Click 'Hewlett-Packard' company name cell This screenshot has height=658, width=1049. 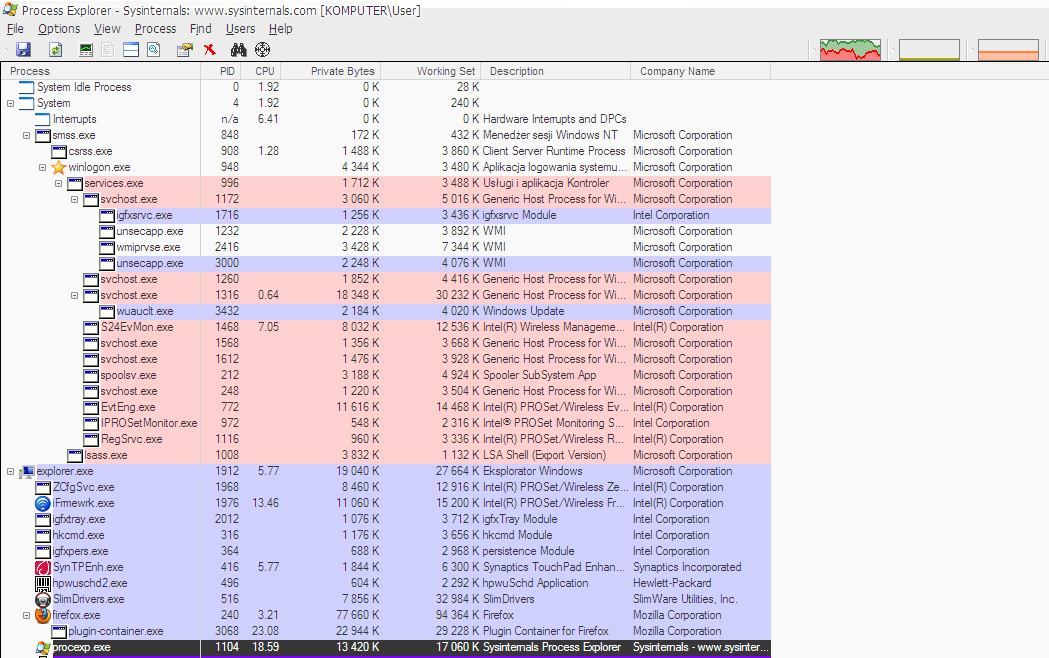point(672,583)
